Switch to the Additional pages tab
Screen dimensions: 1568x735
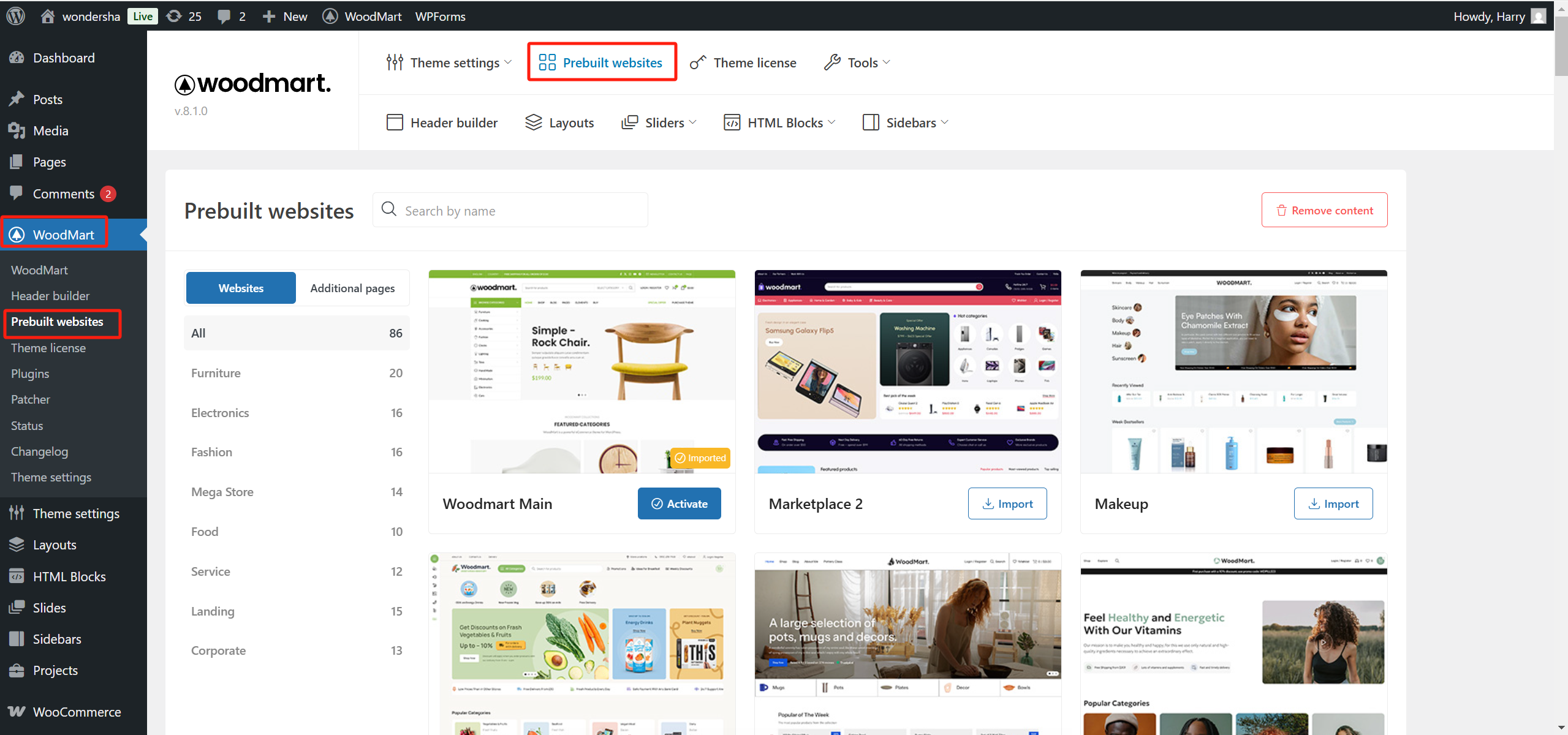[x=352, y=287]
